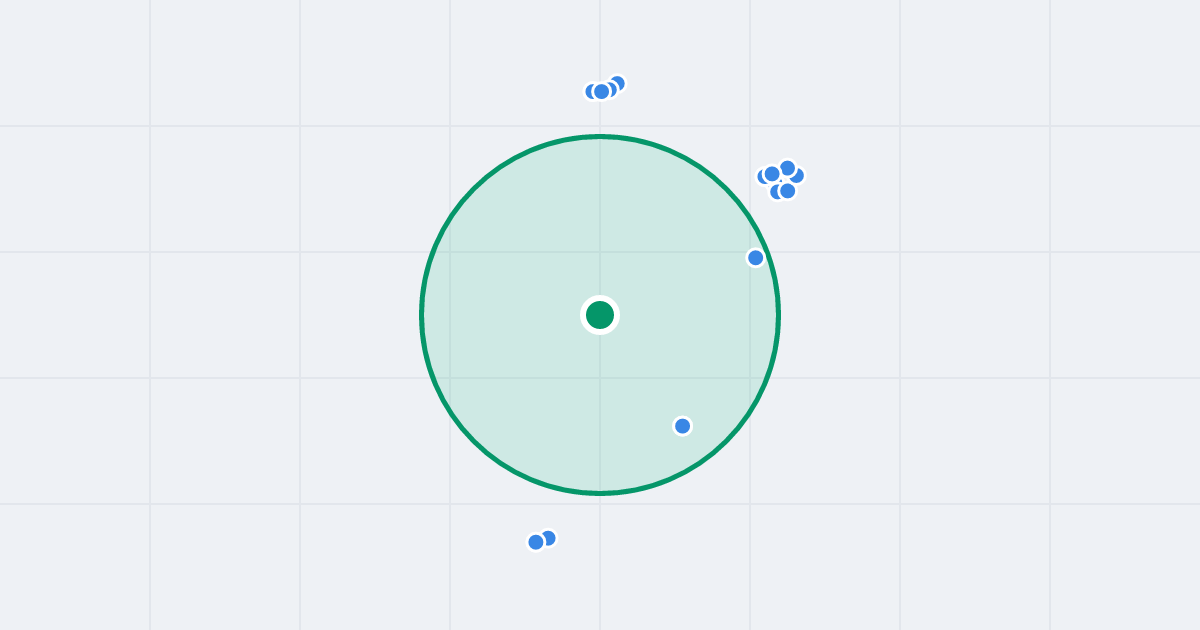Viewport: 1200px width, 630px height.
Task: Pick the lone blue dot in the circle's lower-right area
Action: pos(683,426)
